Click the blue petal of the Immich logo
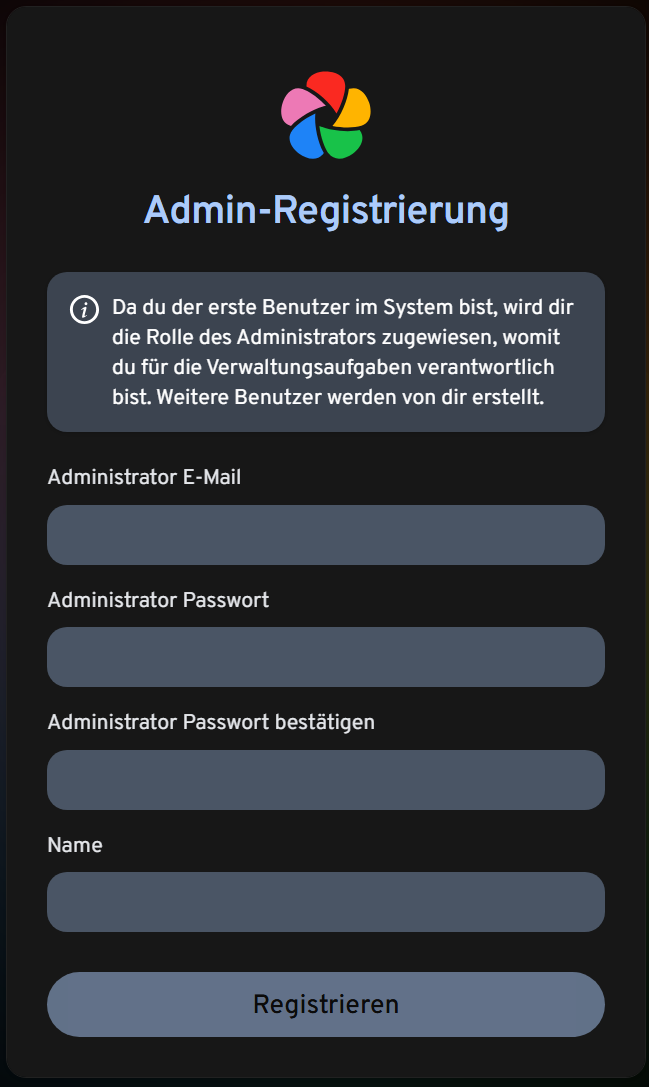The height and width of the screenshot is (1087, 649). point(306,137)
